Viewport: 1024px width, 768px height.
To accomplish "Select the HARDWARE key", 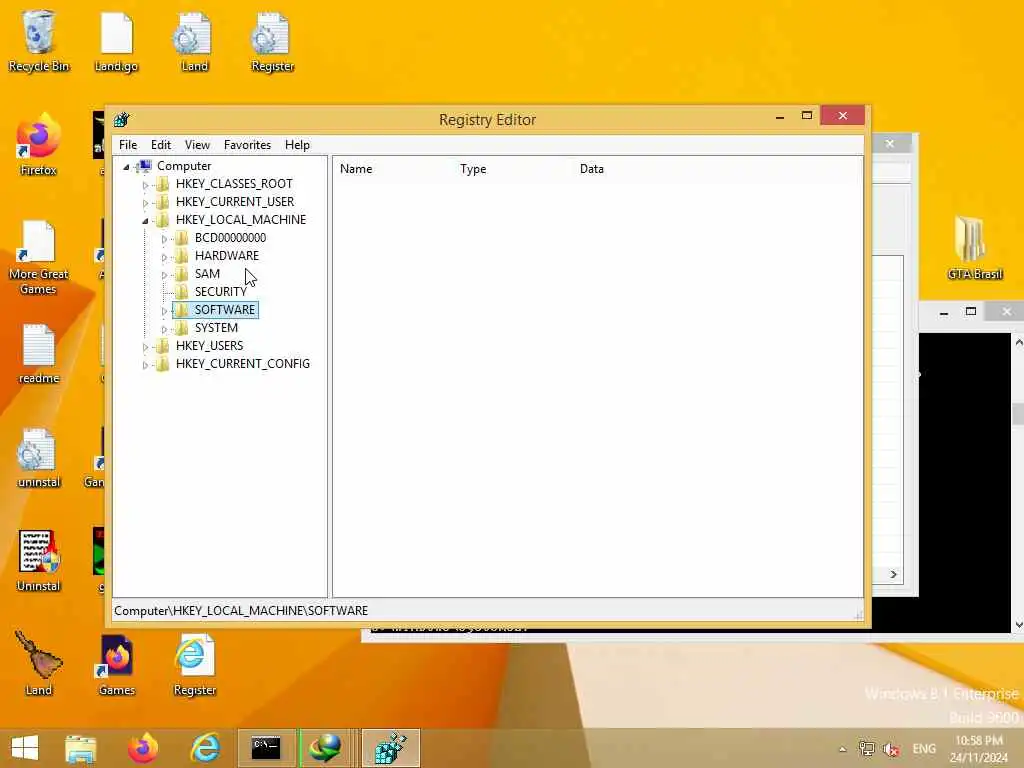I will [x=227, y=255].
